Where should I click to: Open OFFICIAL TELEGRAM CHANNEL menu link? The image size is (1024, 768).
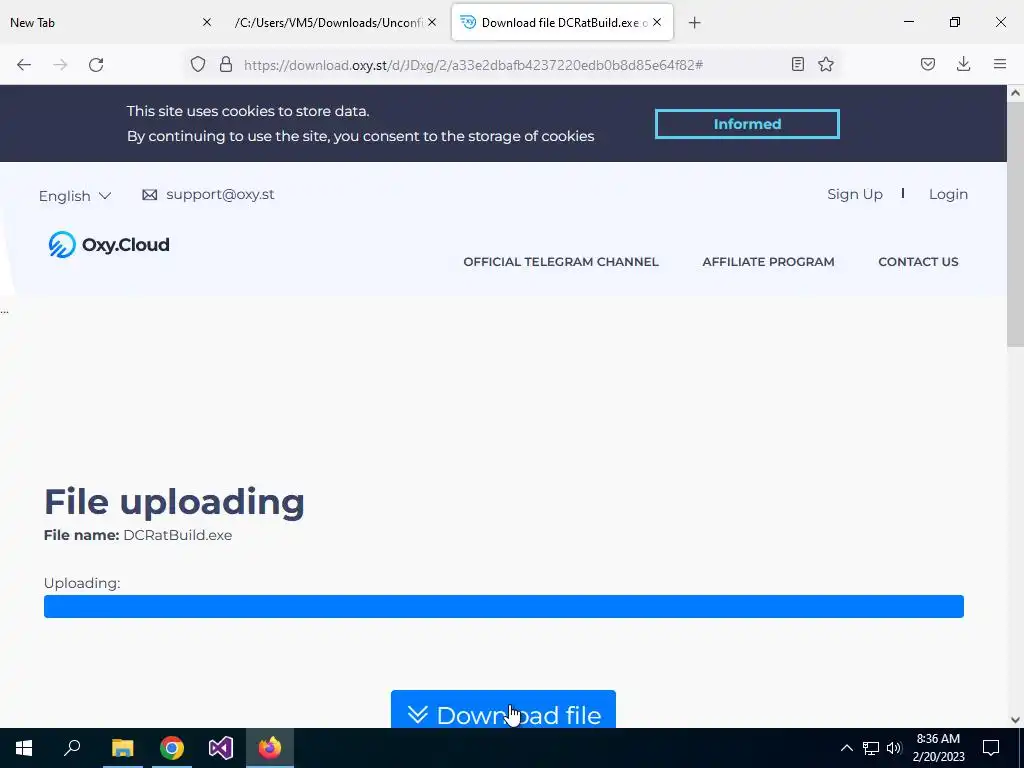(561, 262)
